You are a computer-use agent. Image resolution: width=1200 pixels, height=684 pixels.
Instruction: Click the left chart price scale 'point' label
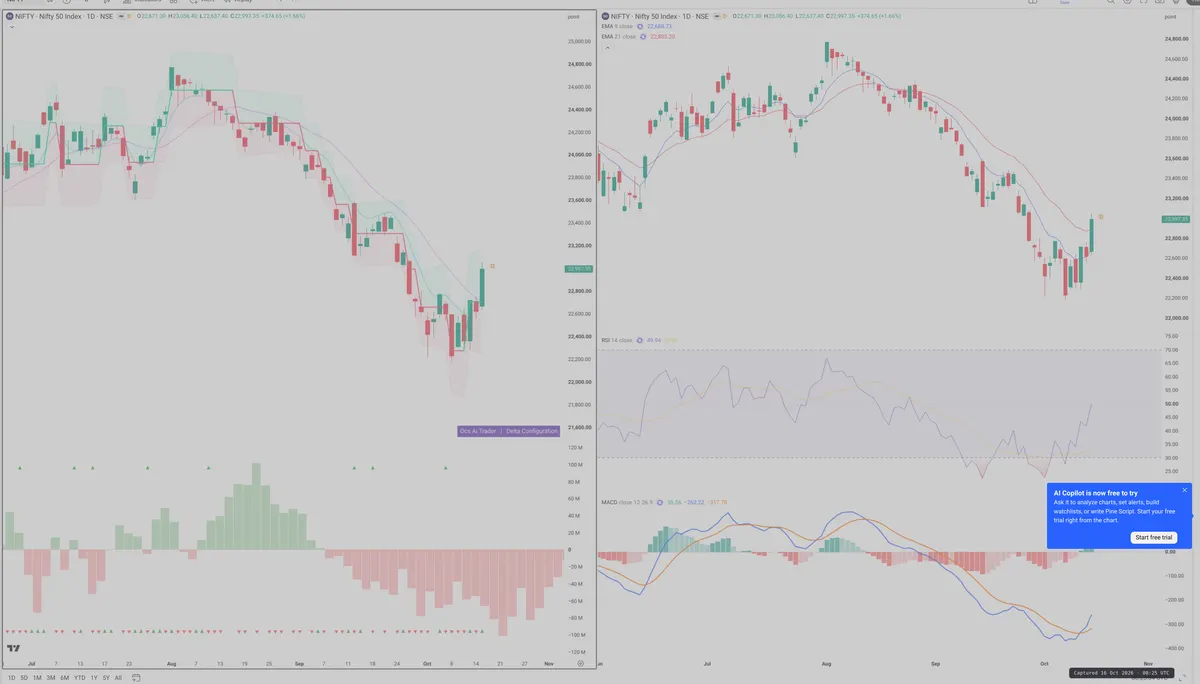pyautogui.click(x=573, y=16)
